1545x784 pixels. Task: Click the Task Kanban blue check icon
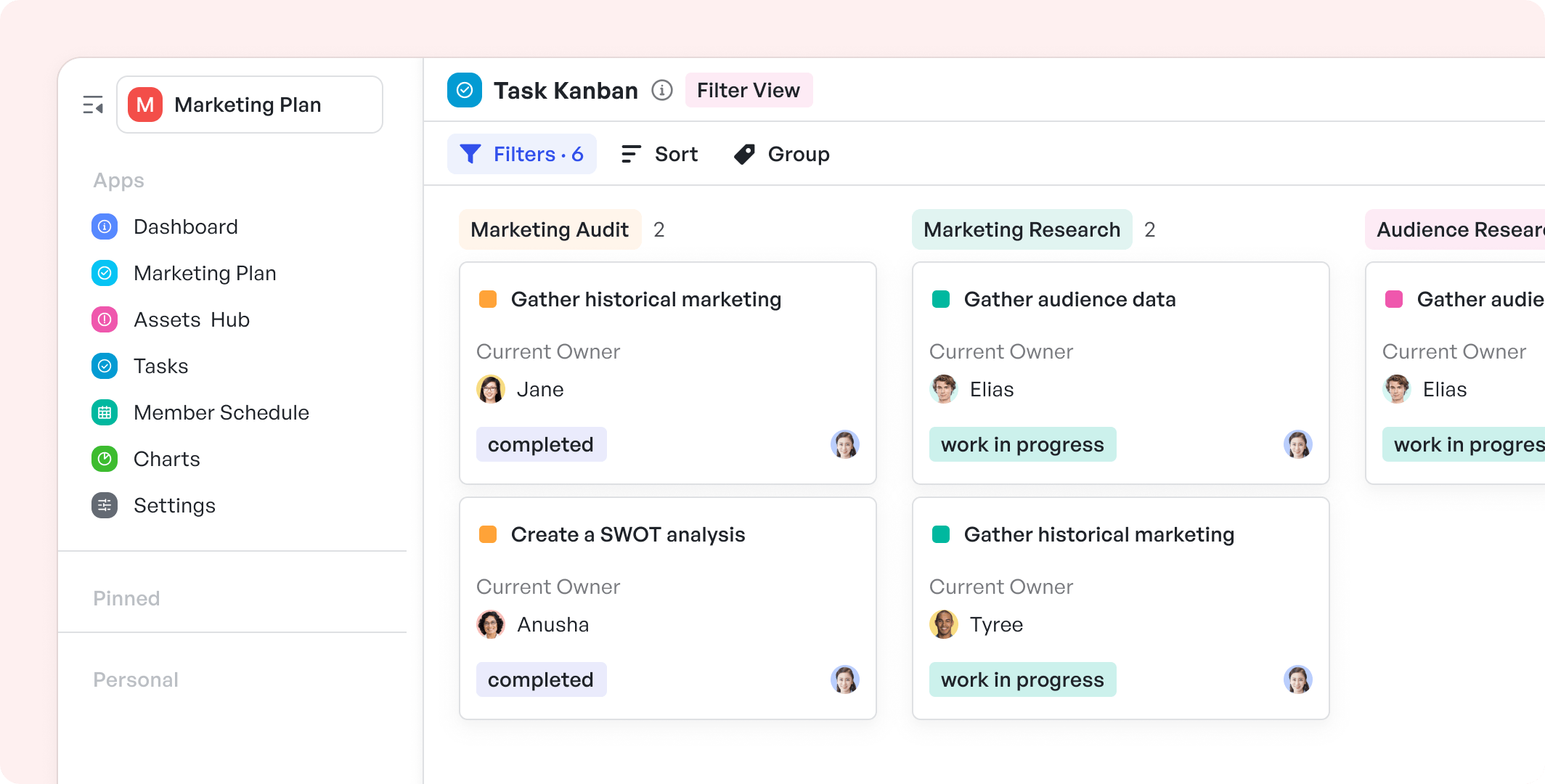click(x=465, y=90)
